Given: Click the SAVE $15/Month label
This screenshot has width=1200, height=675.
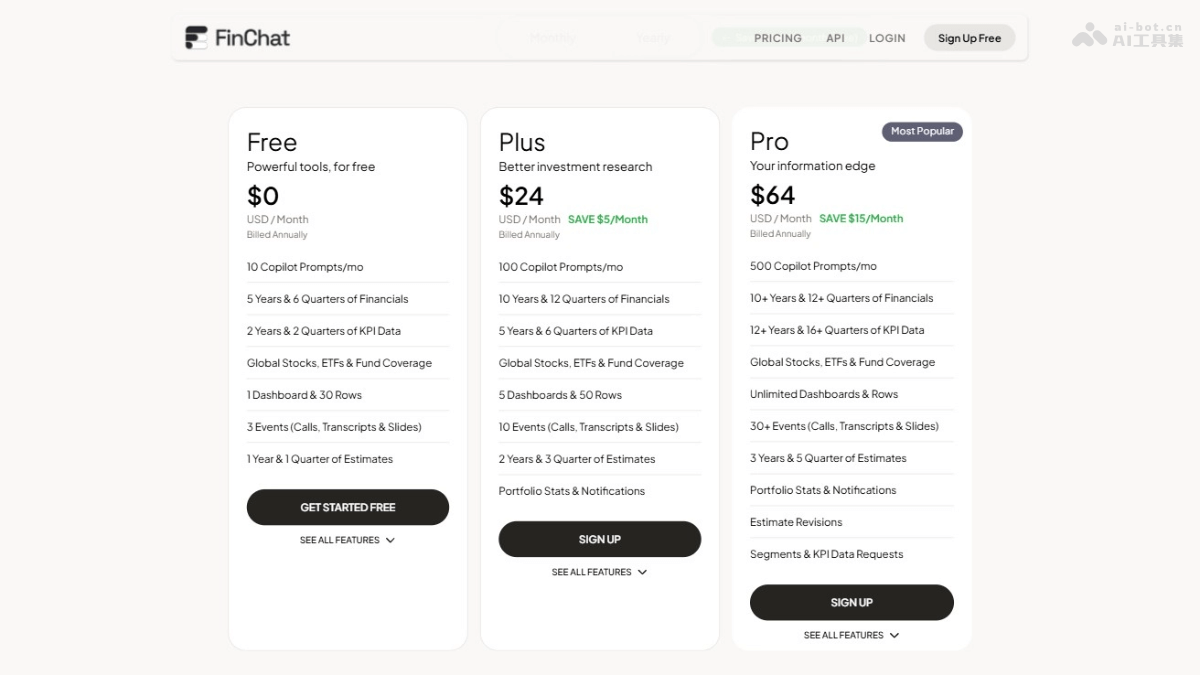Looking at the screenshot, I should coord(861,218).
